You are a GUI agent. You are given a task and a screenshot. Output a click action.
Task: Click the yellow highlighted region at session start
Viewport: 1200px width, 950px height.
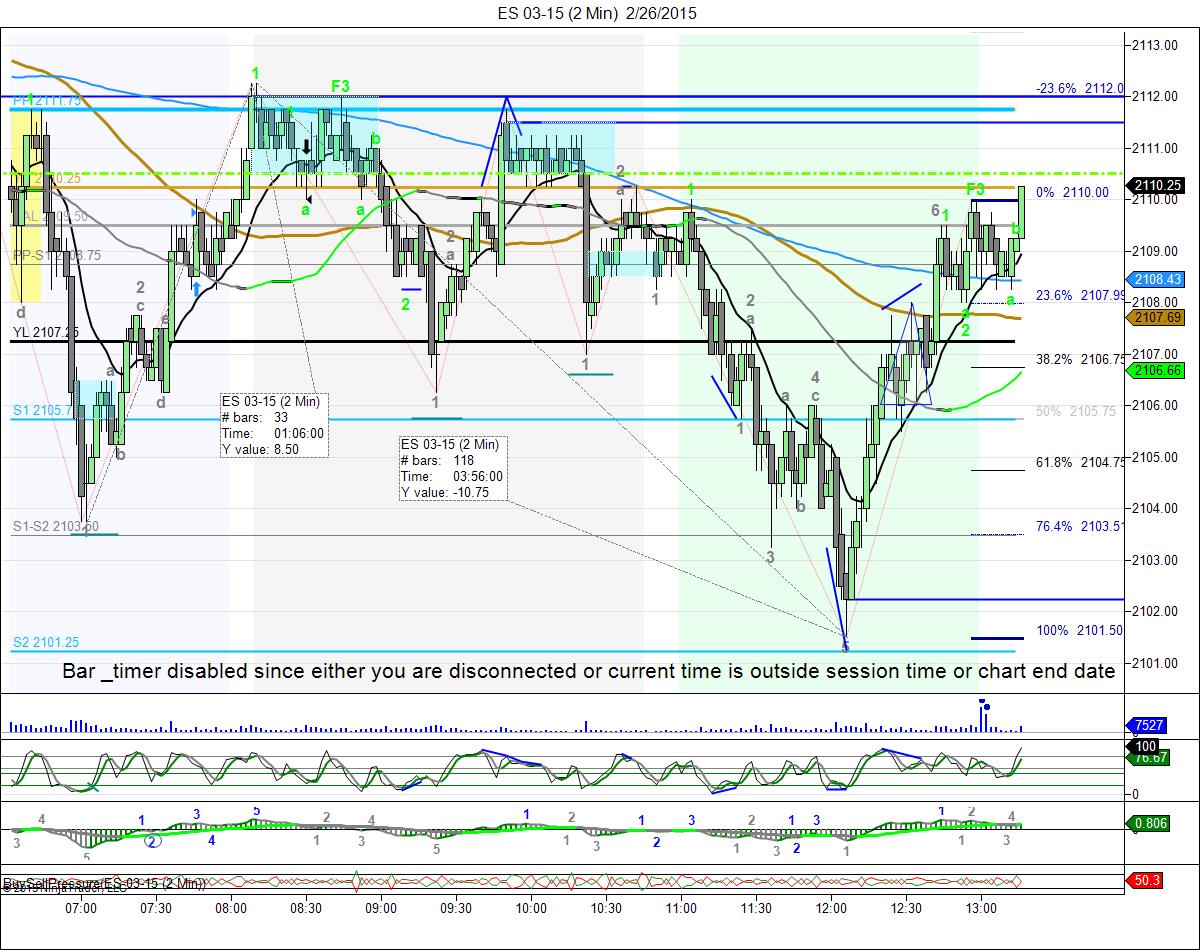[26, 205]
